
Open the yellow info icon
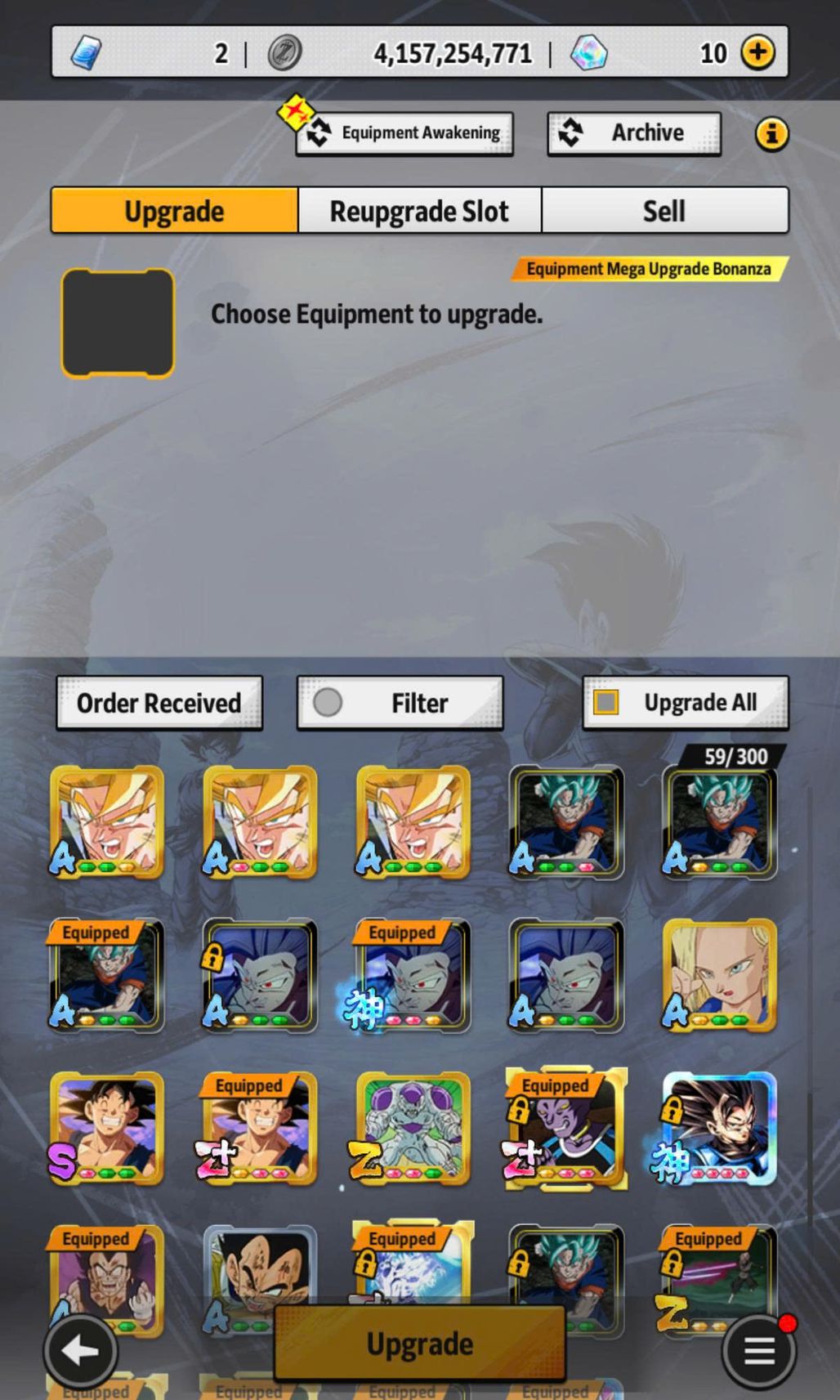771,133
